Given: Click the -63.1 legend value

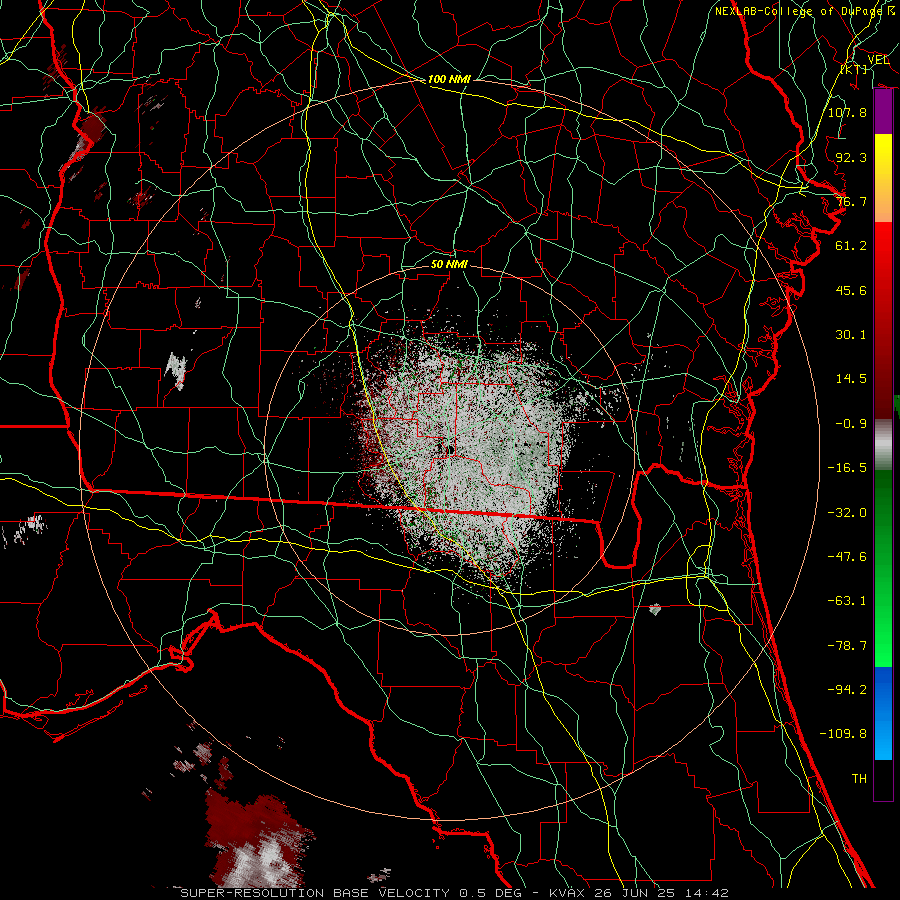Looking at the screenshot, I should click(847, 601).
